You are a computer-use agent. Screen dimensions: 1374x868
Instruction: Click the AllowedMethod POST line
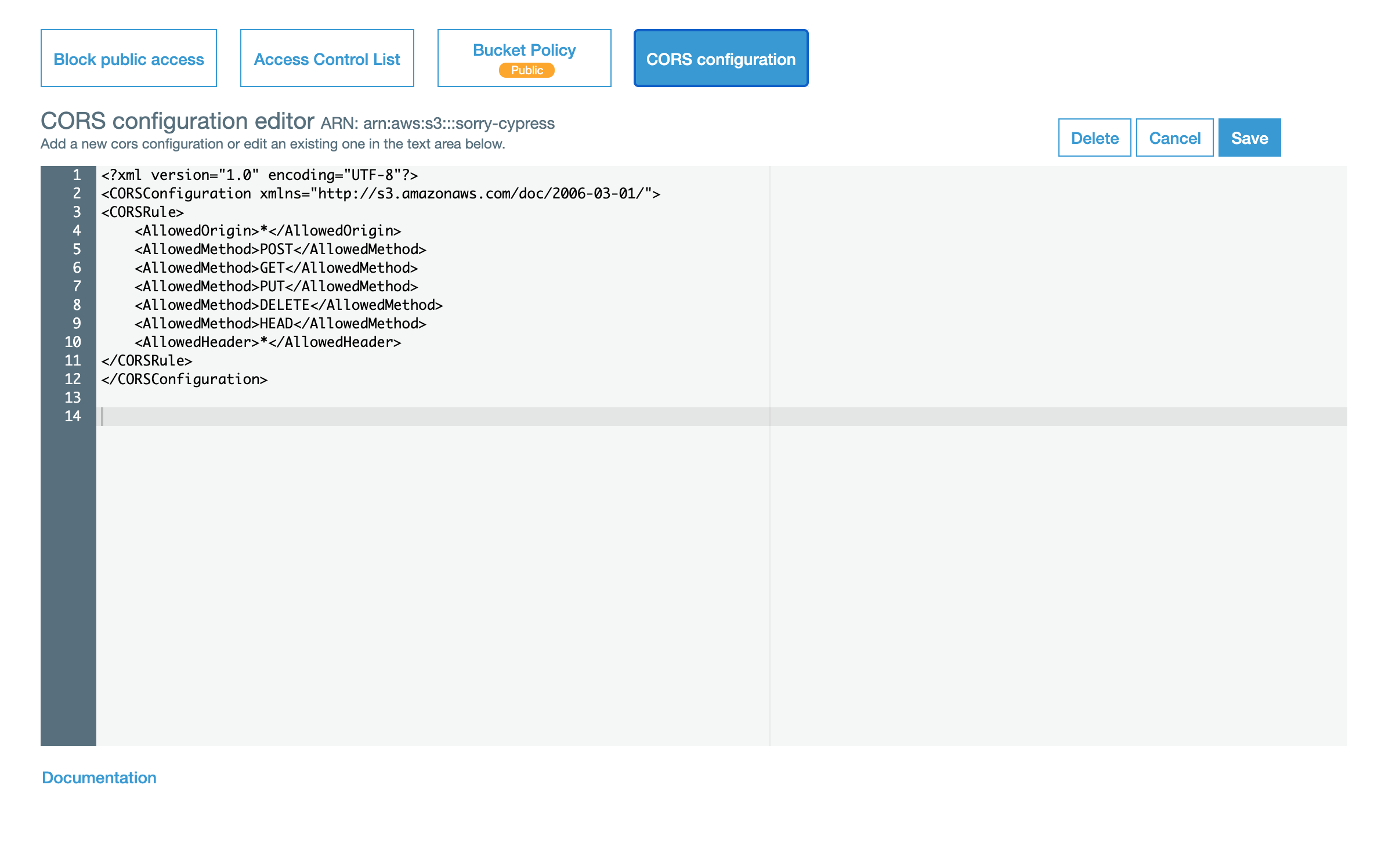(x=279, y=249)
